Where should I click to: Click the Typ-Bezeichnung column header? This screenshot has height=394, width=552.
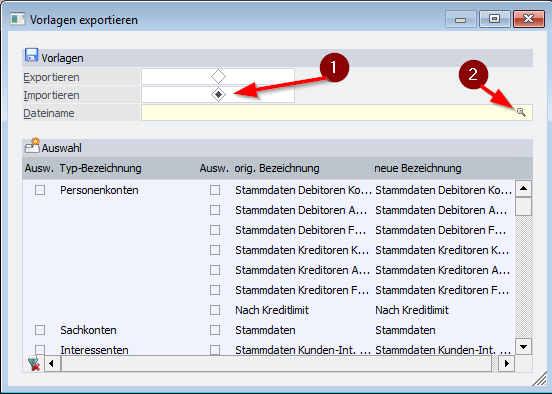(x=127, y=168)
